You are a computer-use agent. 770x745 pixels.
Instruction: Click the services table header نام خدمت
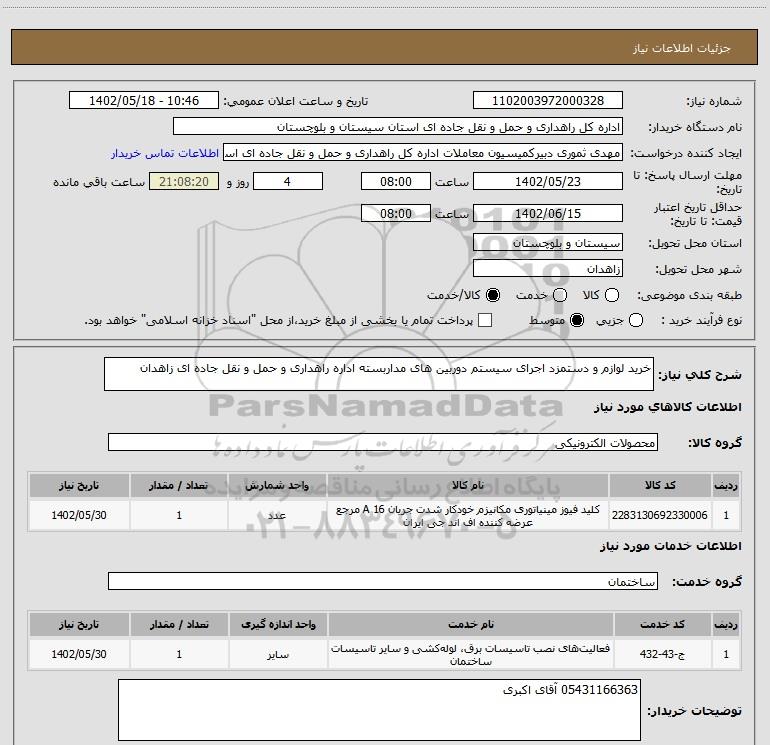point(470,624)
